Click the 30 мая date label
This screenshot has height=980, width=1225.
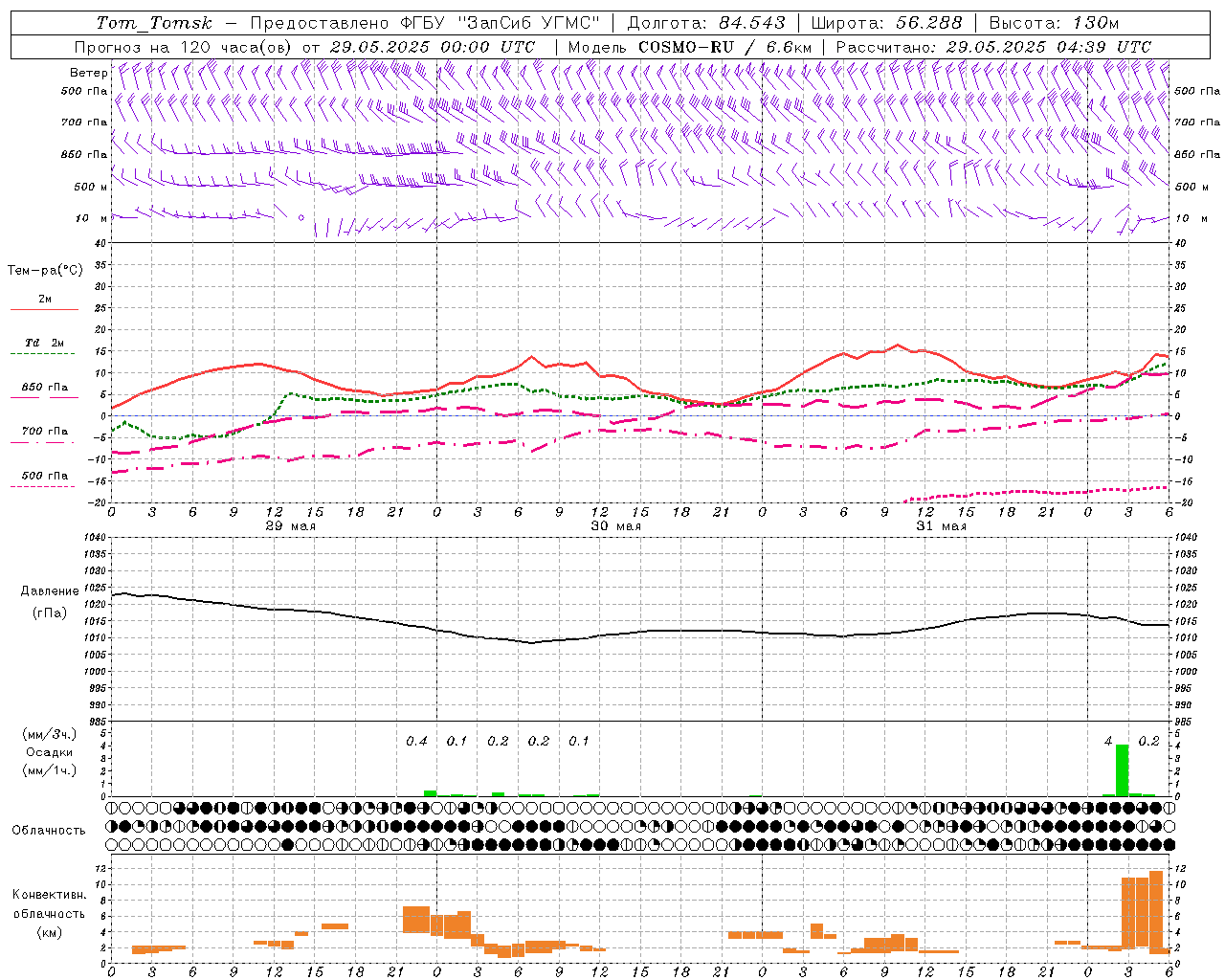[x=615, y=526]
